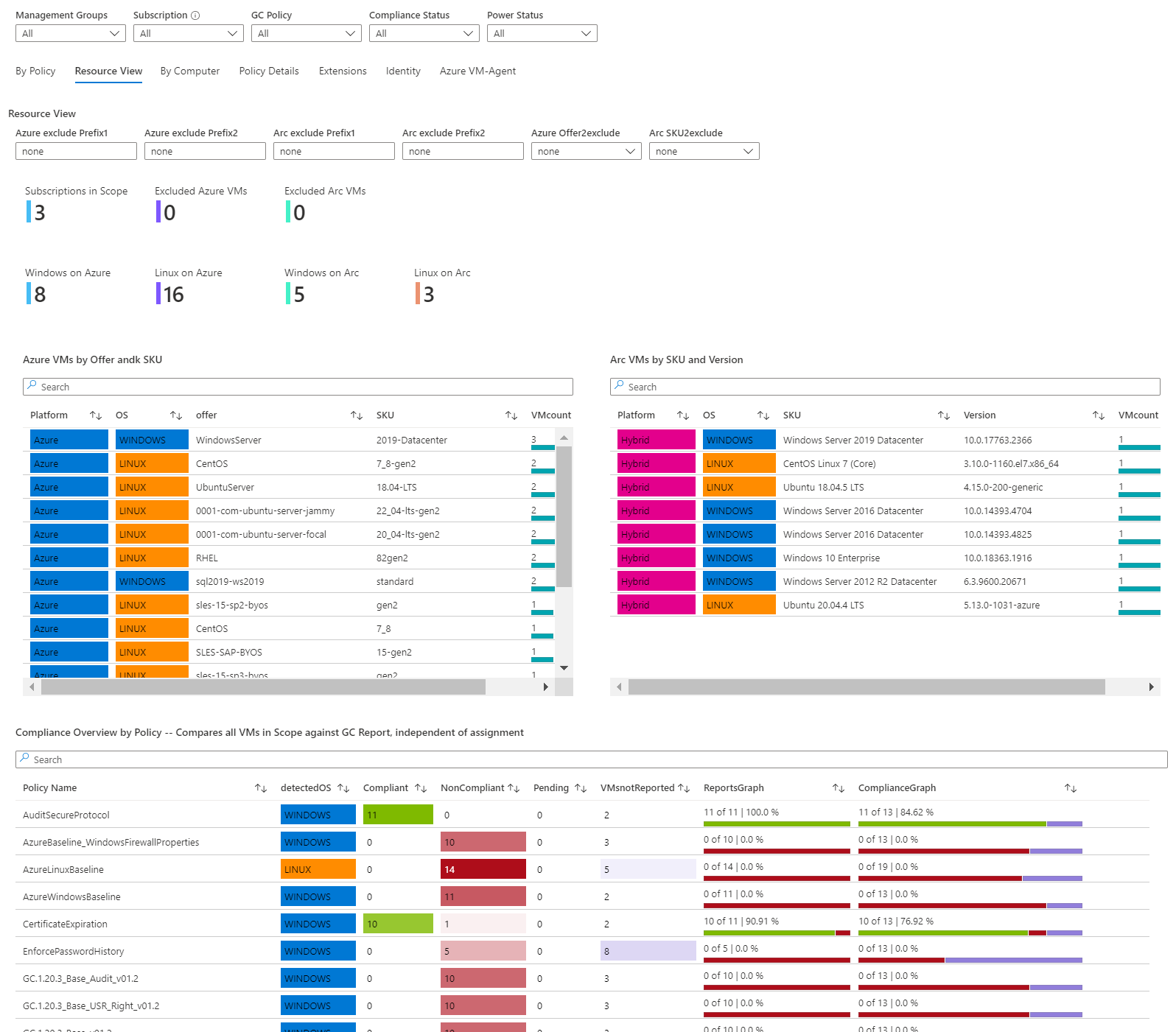This screenshot has height=1032, width=1176.
Task: Click the Subscription info icon
Action: (x=195, y=15)
